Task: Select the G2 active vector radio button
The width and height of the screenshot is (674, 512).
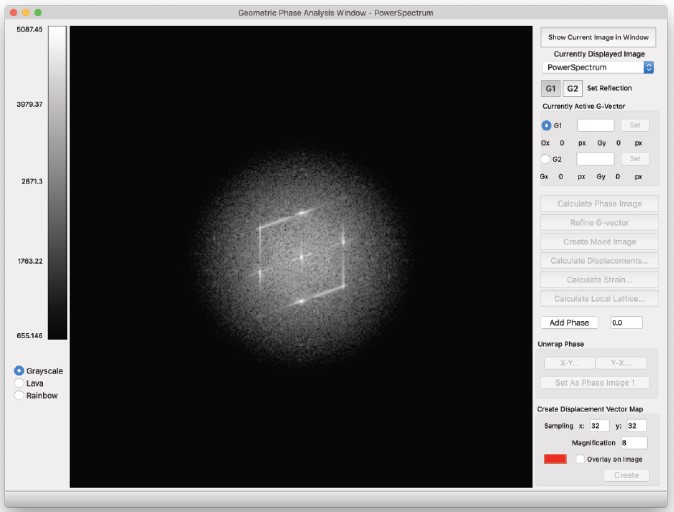Action: tap(546, 158)
